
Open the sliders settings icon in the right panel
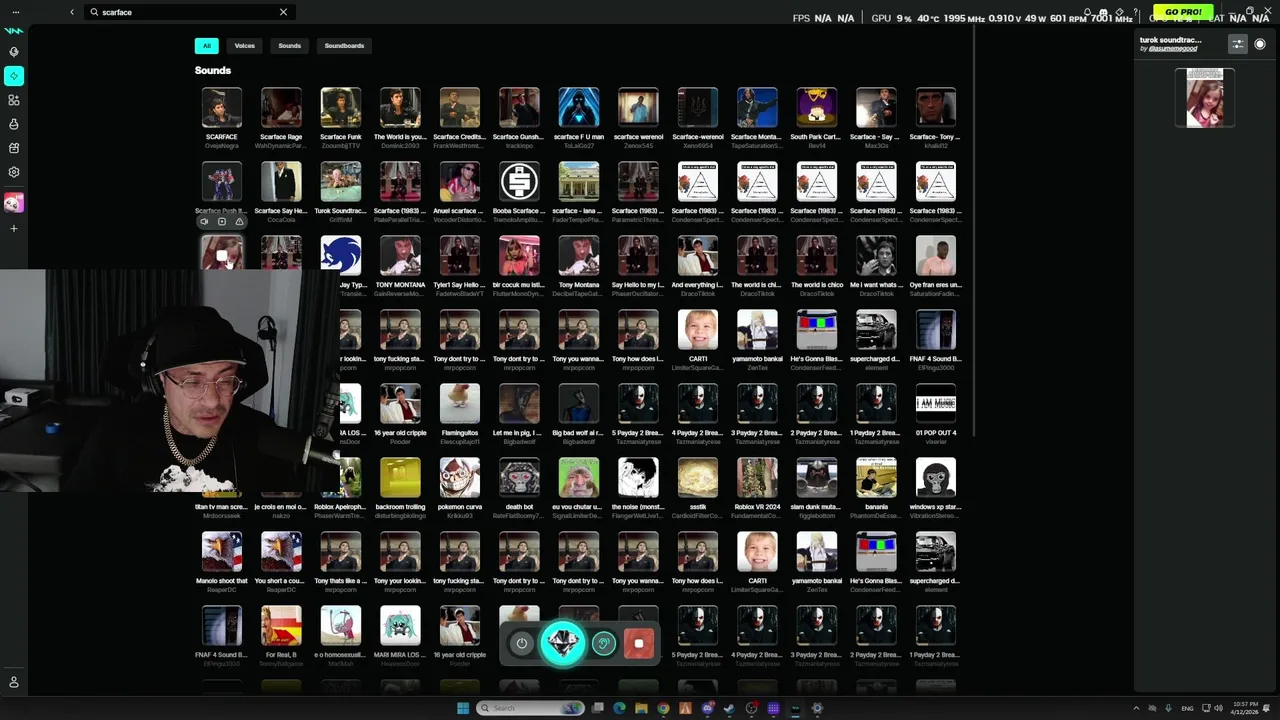1238,44
